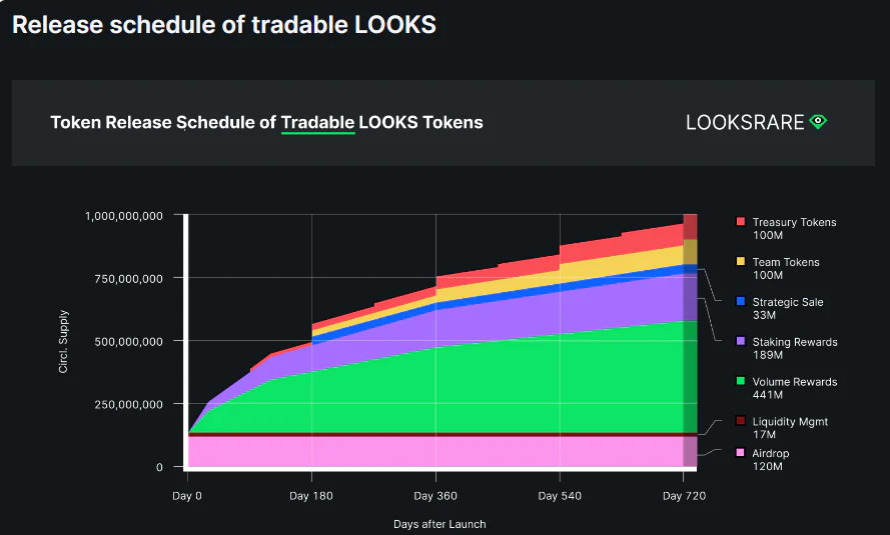This screenshot has width=890, height=535.
Task: Click the Release schedule of tradable LOOKS heading
Action: click(x=224, y=25)
